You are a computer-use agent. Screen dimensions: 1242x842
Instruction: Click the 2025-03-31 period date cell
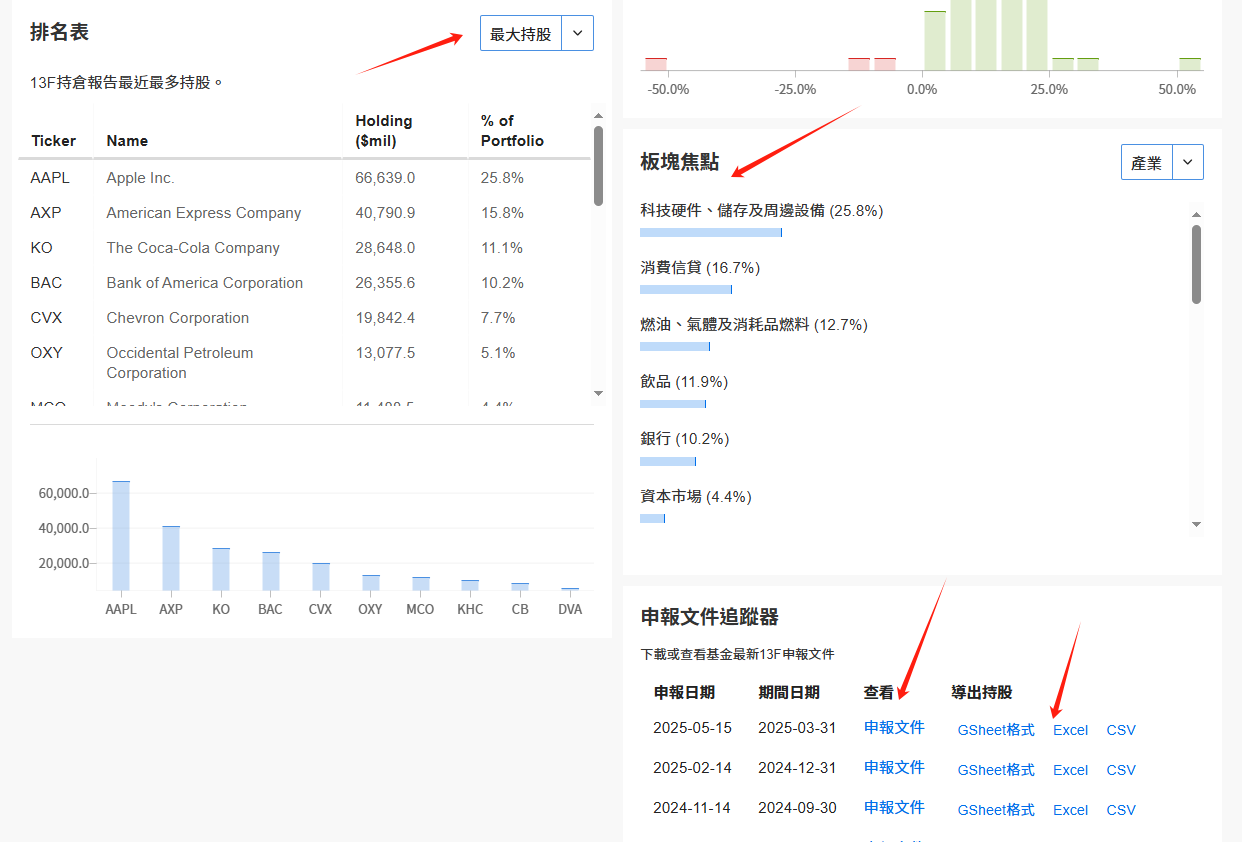click(x=797, y=728)
